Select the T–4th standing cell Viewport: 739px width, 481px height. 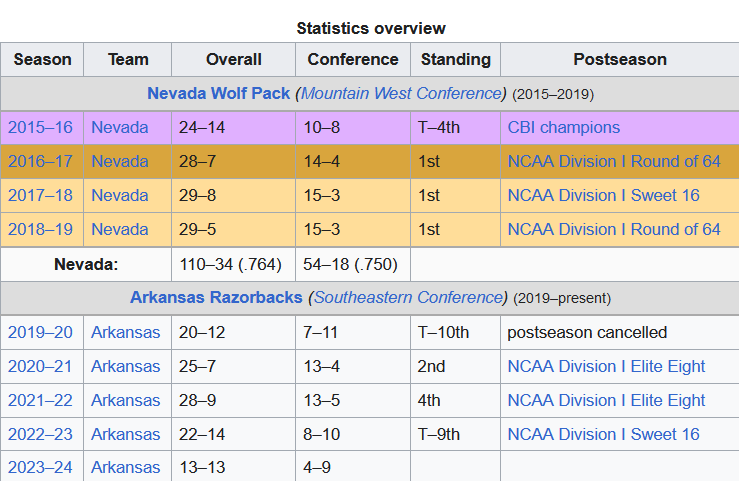[455, 127]
